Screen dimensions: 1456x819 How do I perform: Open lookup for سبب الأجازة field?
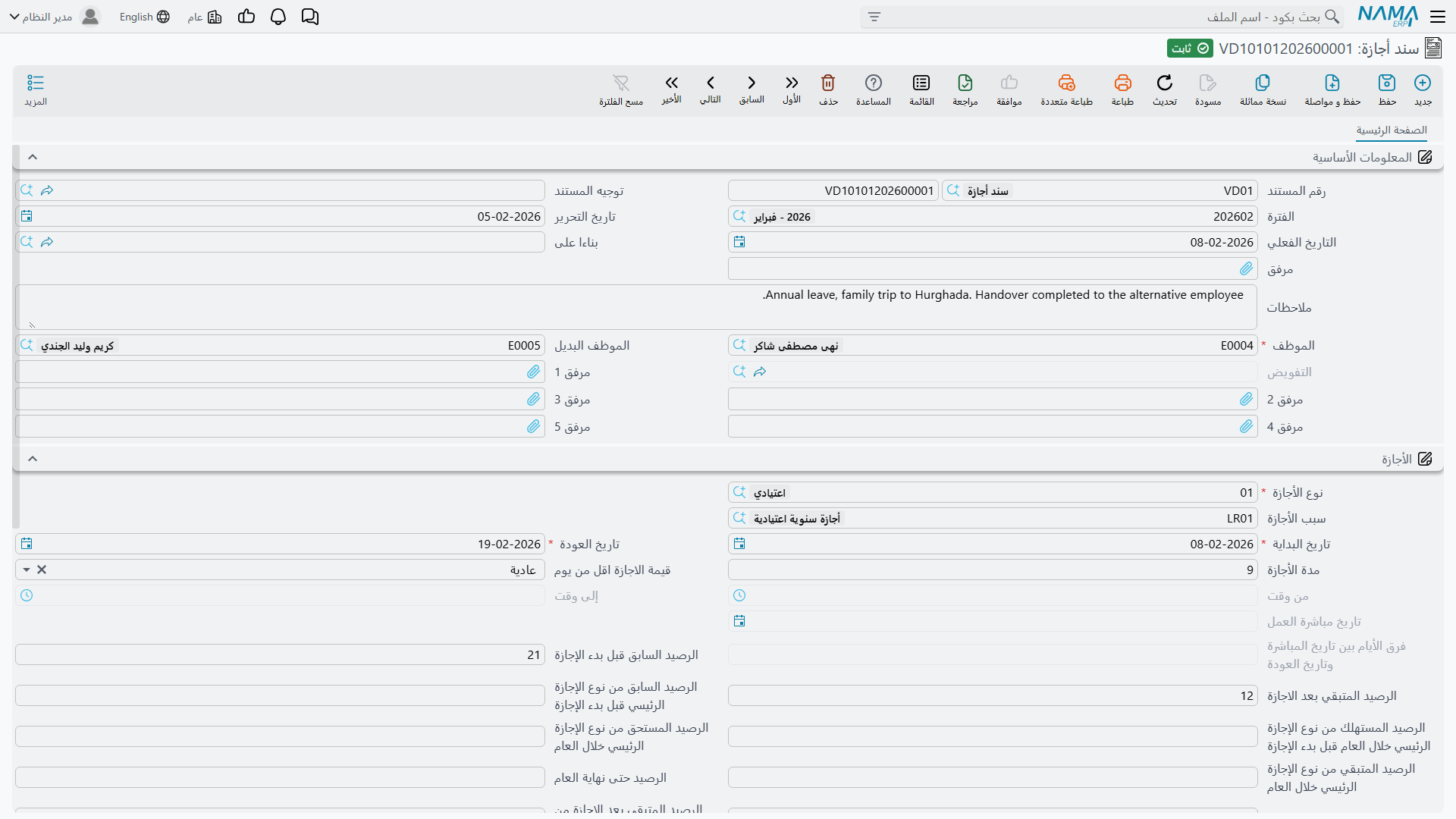[739, 518]
